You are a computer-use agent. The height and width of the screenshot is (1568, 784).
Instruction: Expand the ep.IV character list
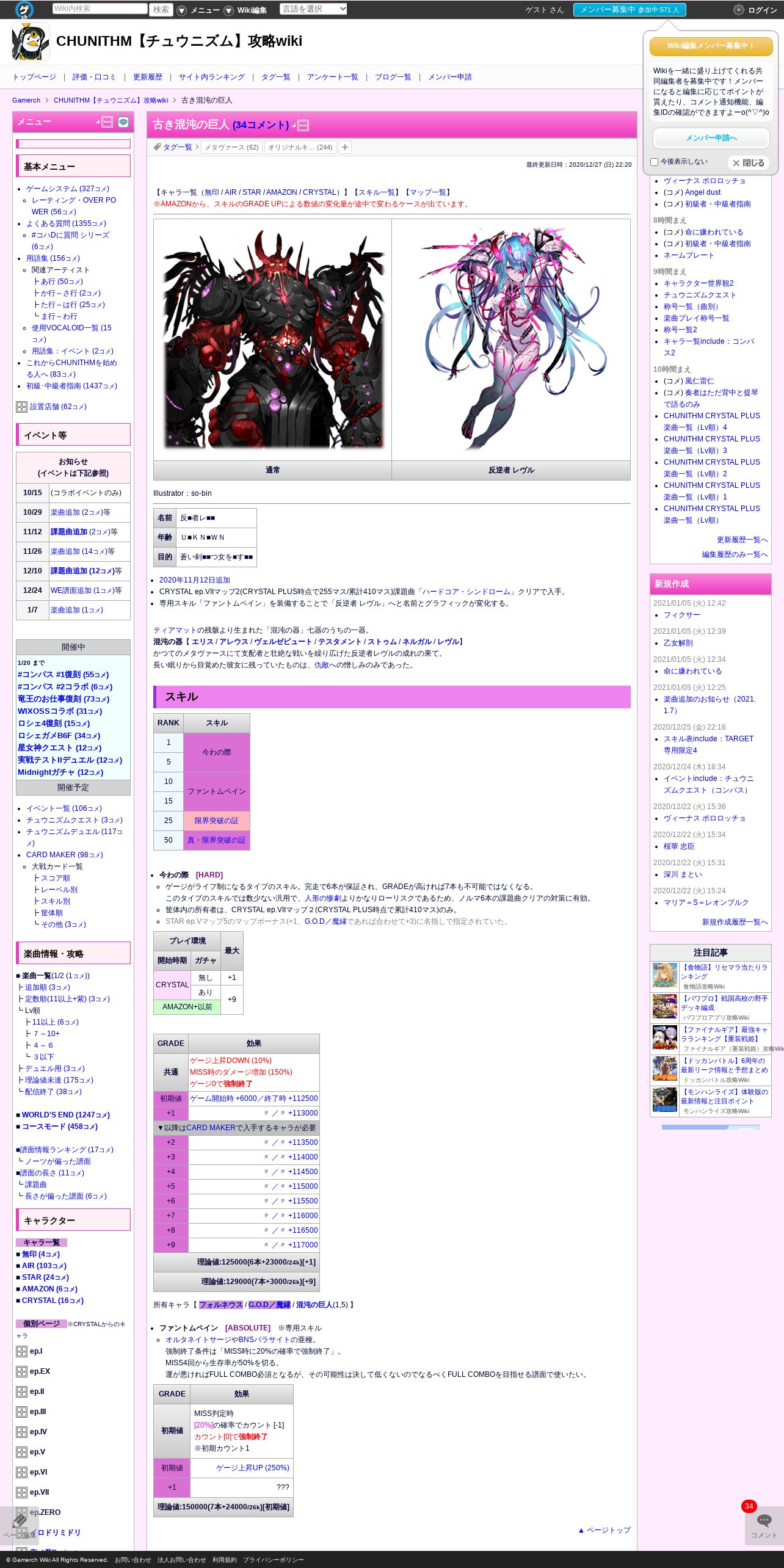[x=21, y=1432]
